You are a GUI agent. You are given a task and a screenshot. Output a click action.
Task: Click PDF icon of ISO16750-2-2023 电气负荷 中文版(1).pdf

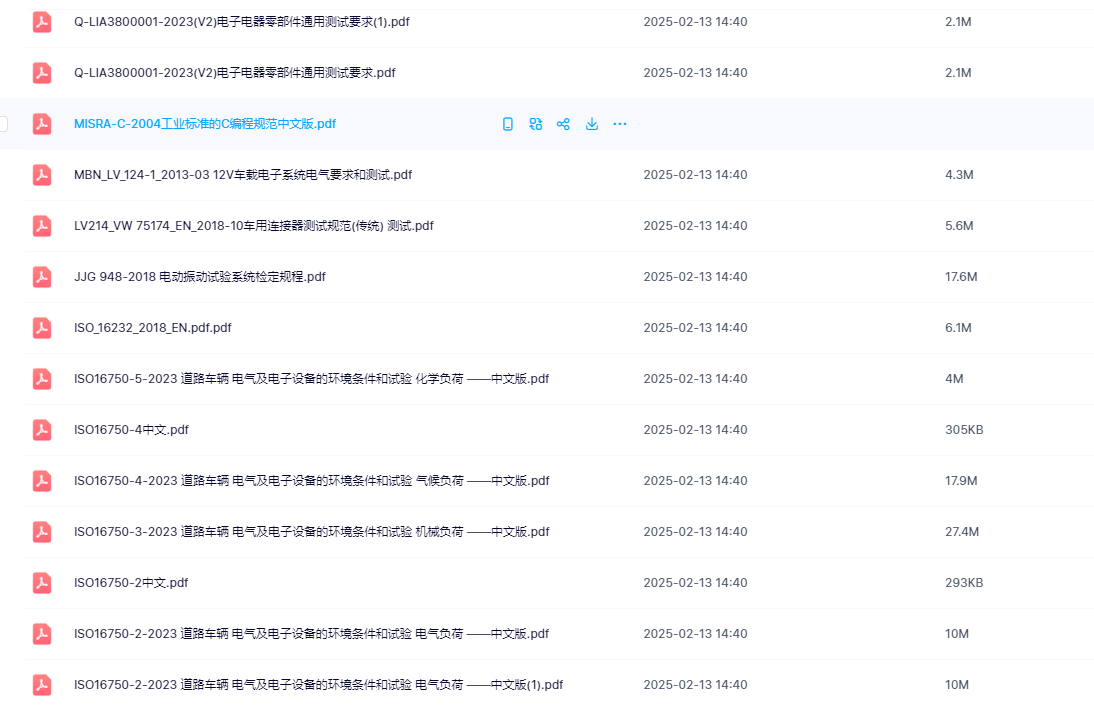coord(42,685)
